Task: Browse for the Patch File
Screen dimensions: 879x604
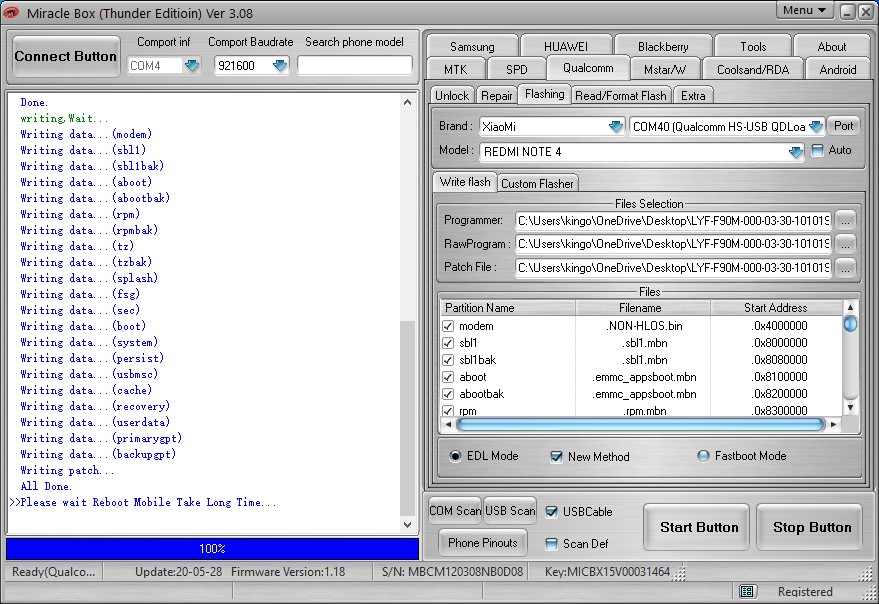Action: 845,268
